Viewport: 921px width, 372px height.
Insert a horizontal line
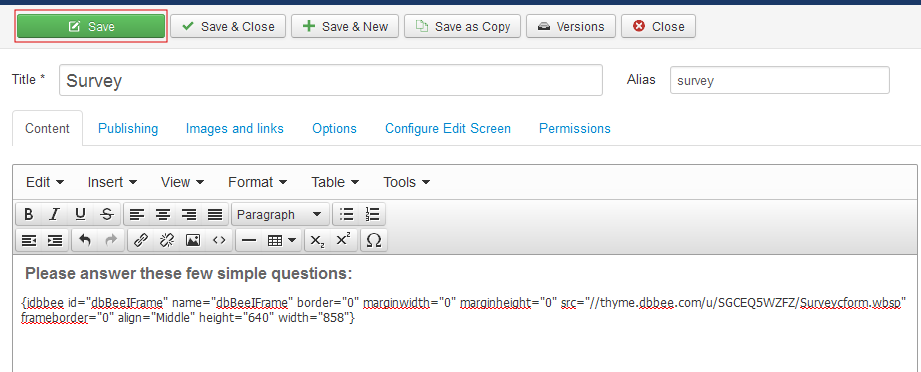click(x=249, y=240)
